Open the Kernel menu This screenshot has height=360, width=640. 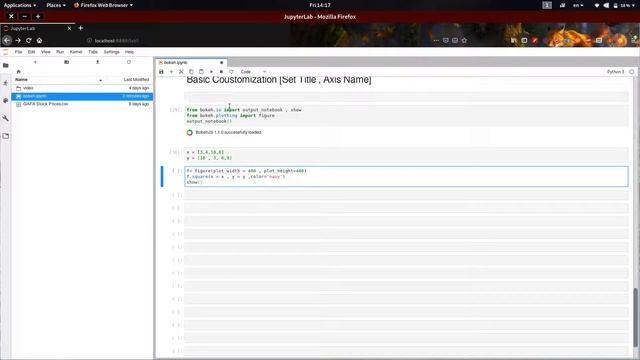click(76, 52)
